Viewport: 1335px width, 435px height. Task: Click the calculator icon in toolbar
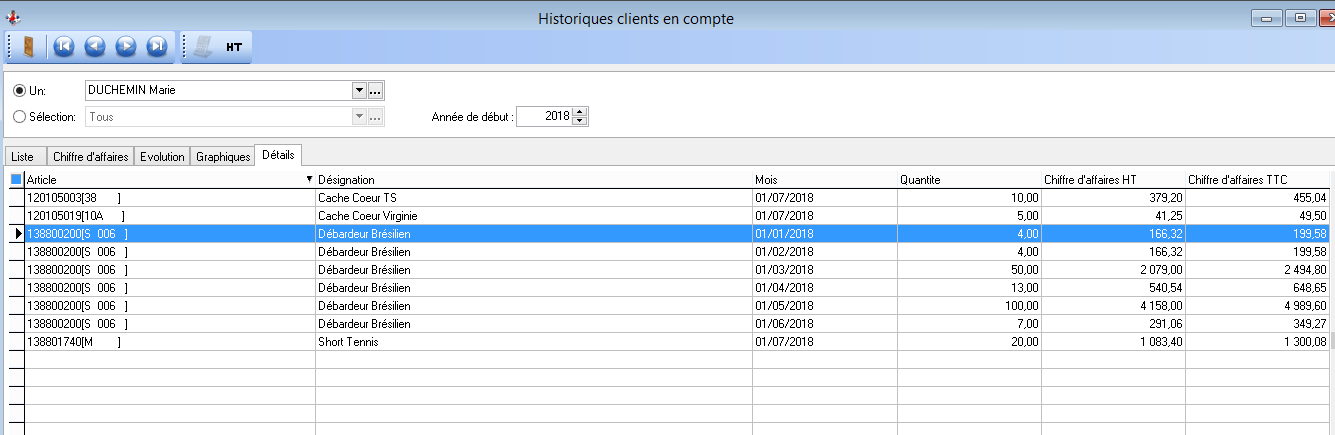(203, 46)
